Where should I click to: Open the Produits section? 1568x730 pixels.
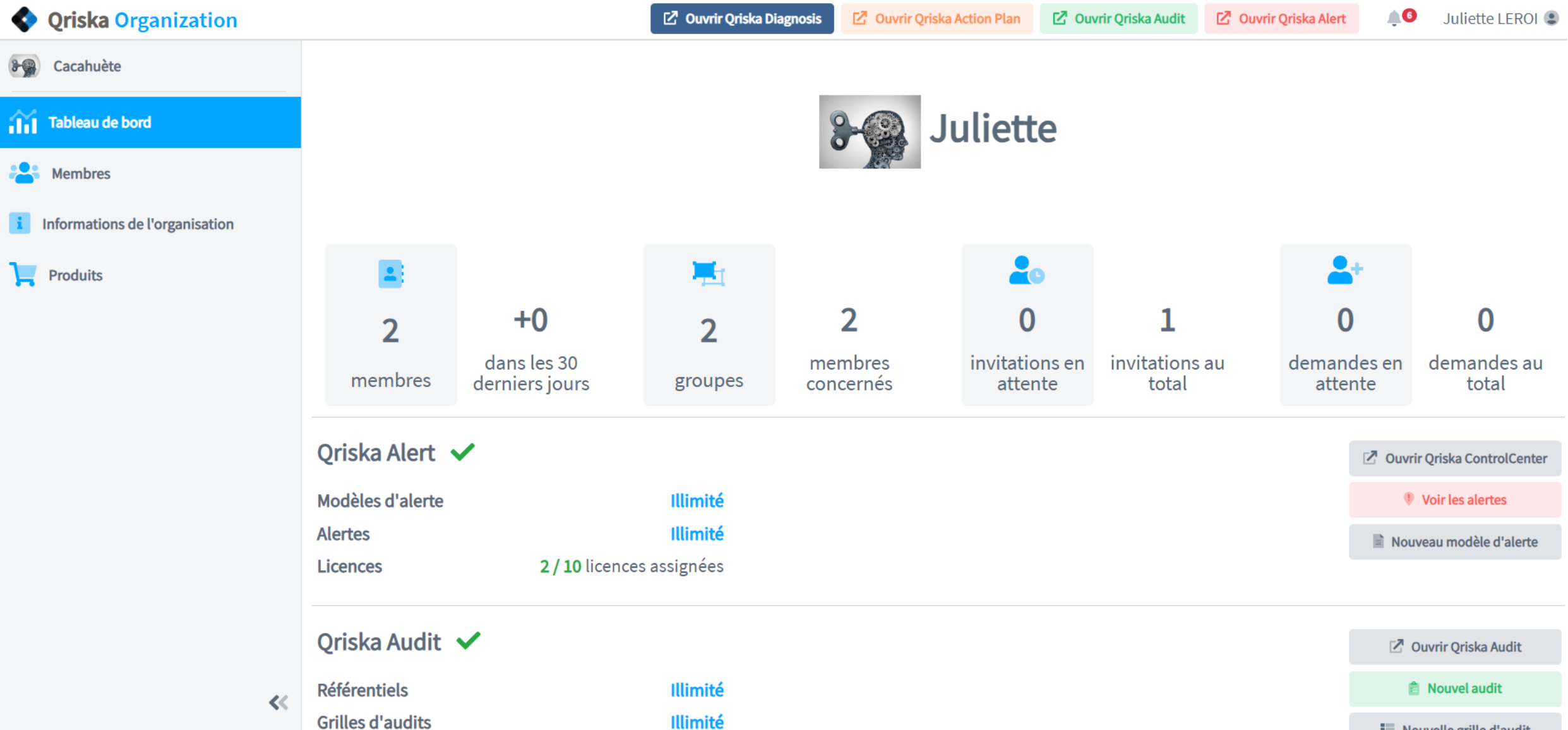(x=150, y=275)
